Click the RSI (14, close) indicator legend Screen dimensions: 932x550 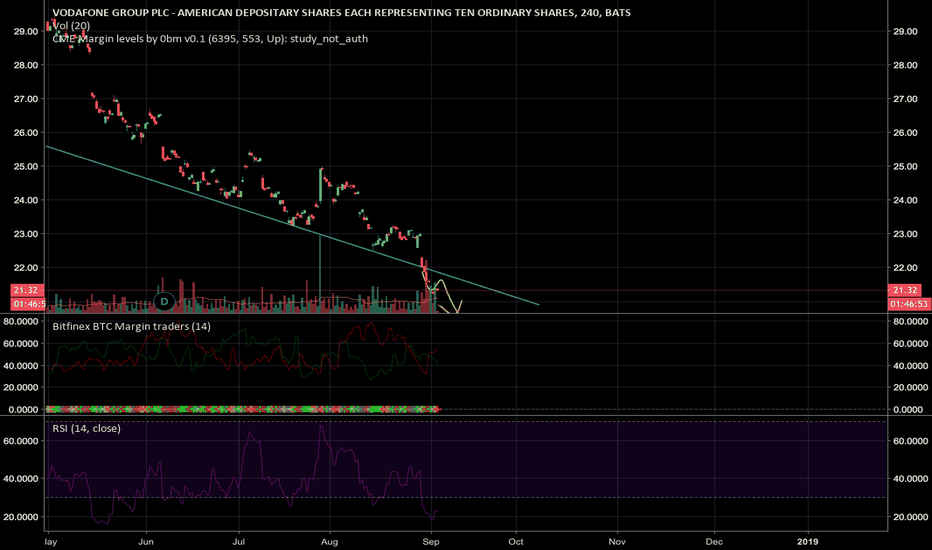click(x=86, y=429)
